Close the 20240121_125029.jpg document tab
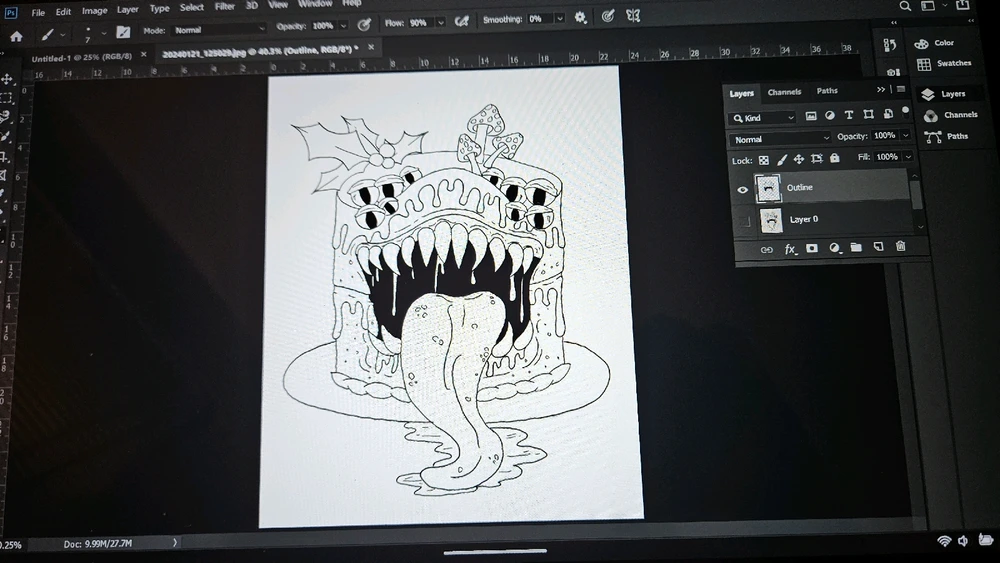The width and height of the screenshot is (1000, 563). click(371, 47)
